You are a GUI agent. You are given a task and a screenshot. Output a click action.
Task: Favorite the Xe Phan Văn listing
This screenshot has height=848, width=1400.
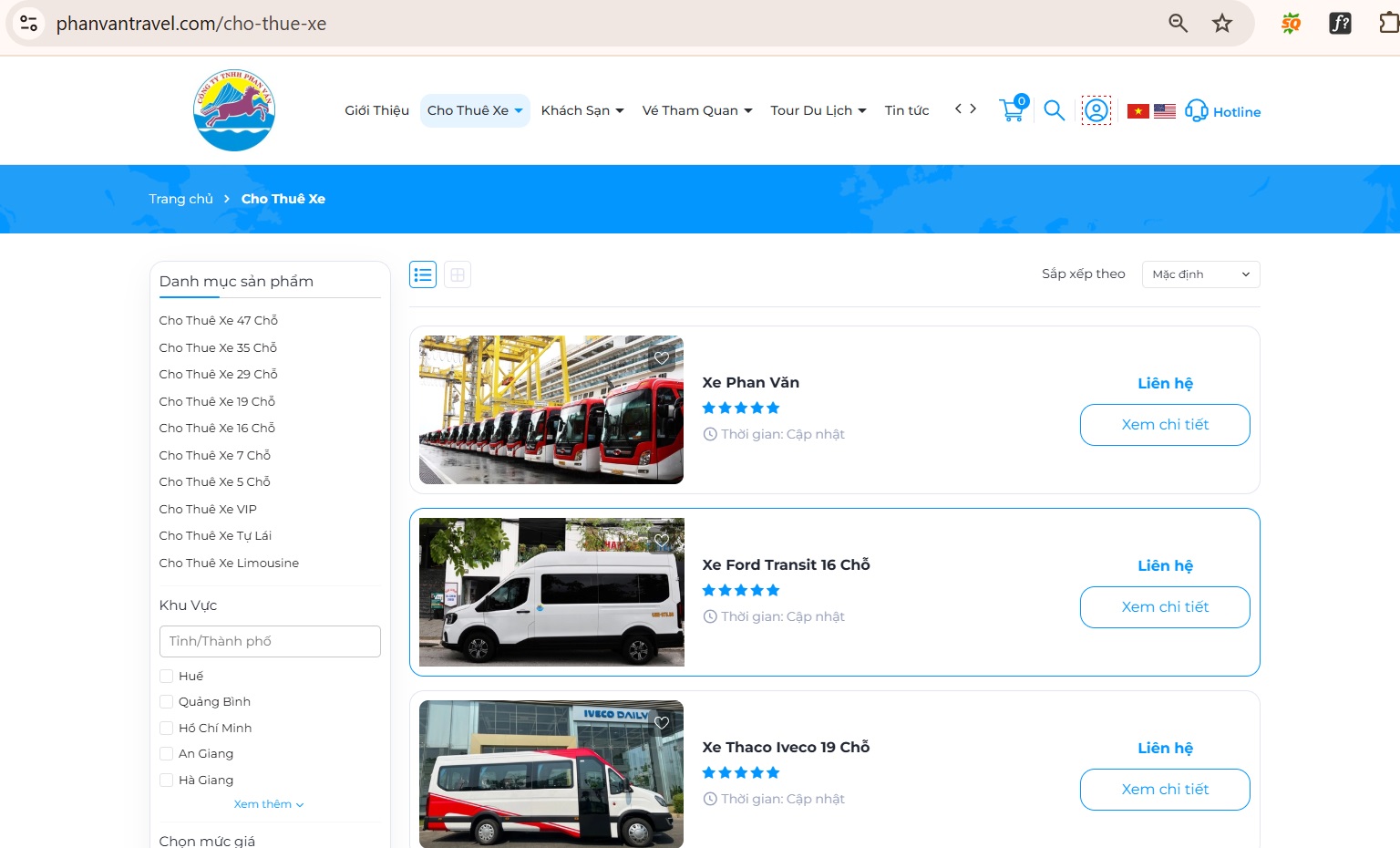[662, 357]
